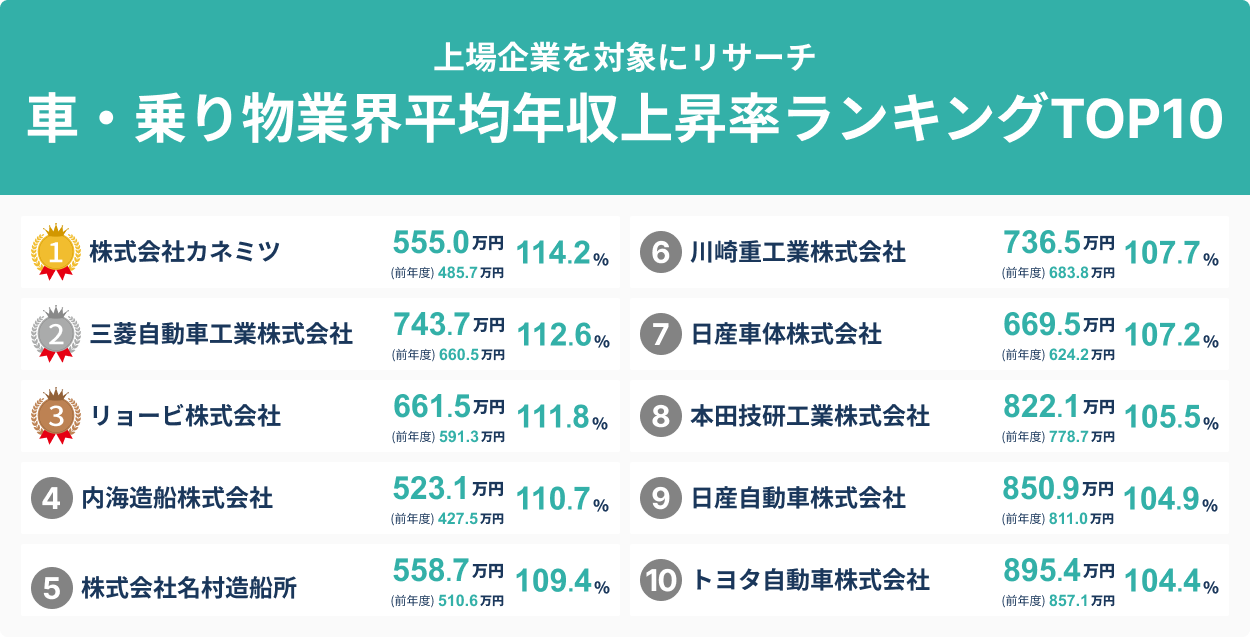Click the 日産自動車株式会社 company name

[798, 497]
